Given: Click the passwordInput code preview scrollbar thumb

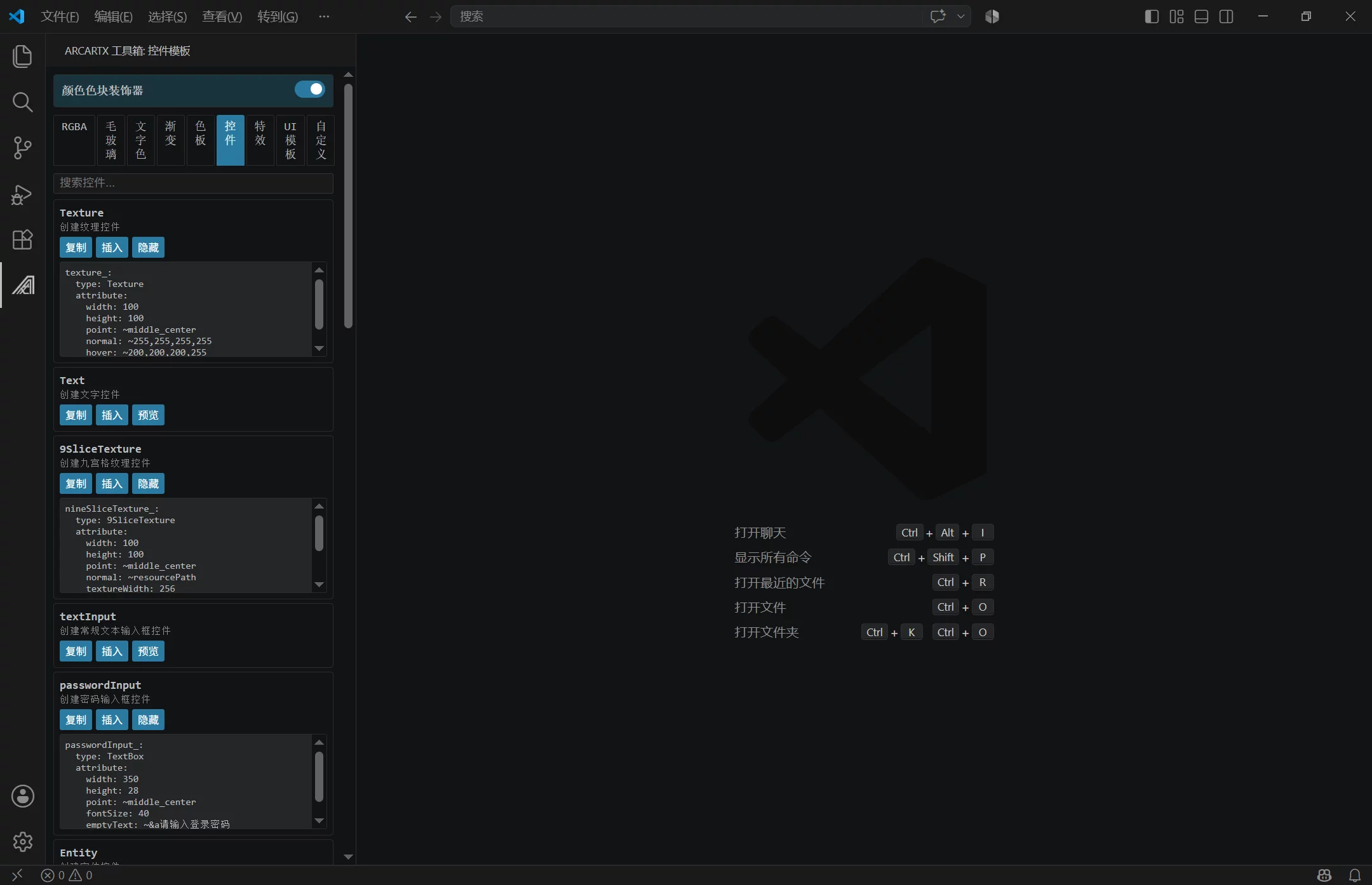Looking at the screenshot, I should point(319,776).
